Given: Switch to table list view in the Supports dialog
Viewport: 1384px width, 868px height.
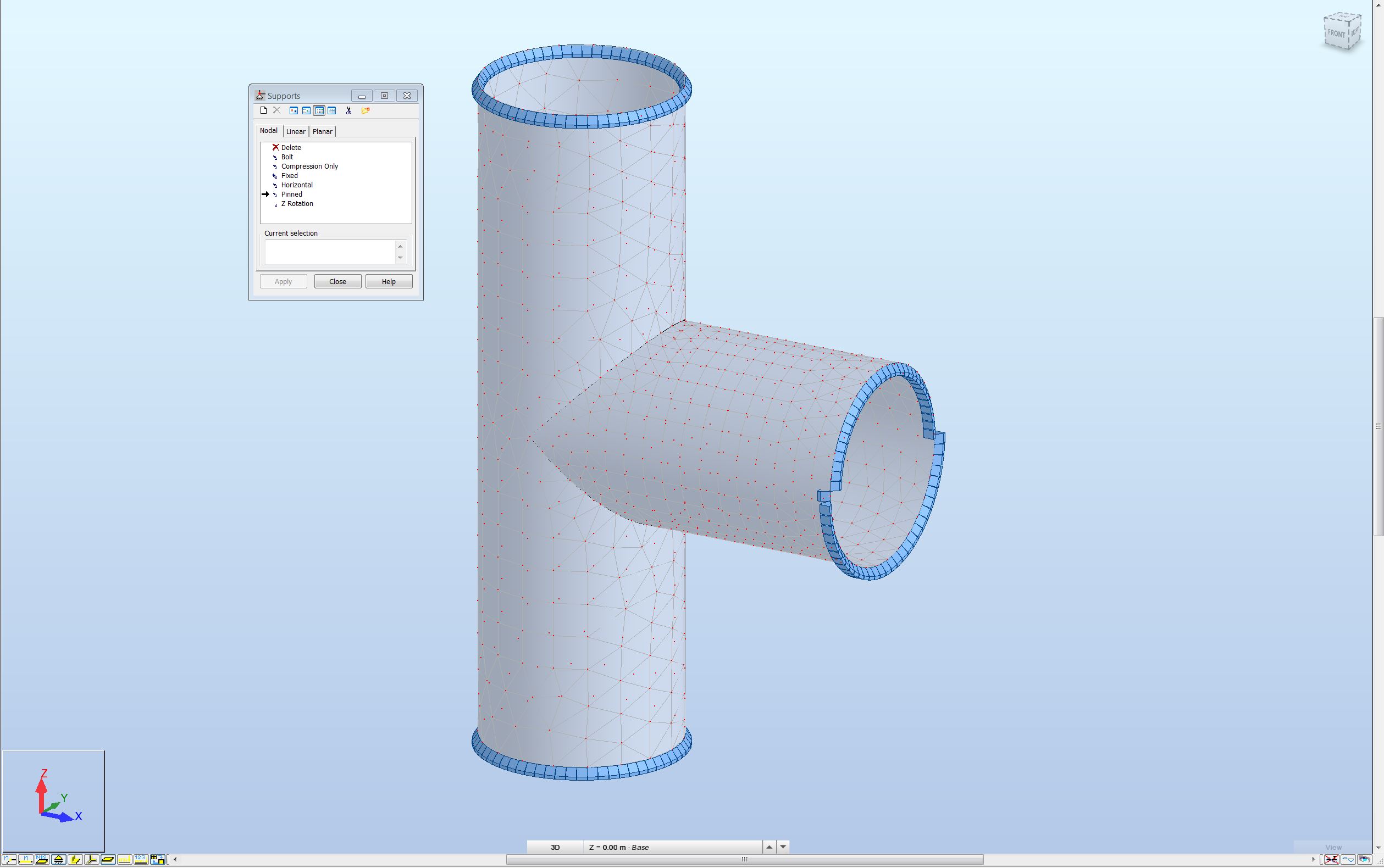Looking at the screenshot, I should [333, 111].
